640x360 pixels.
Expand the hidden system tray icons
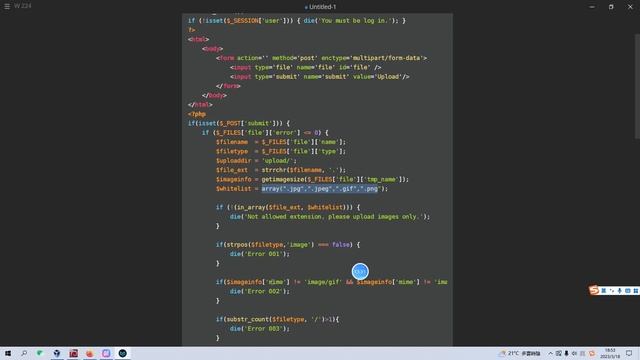[x=550, y=353]
